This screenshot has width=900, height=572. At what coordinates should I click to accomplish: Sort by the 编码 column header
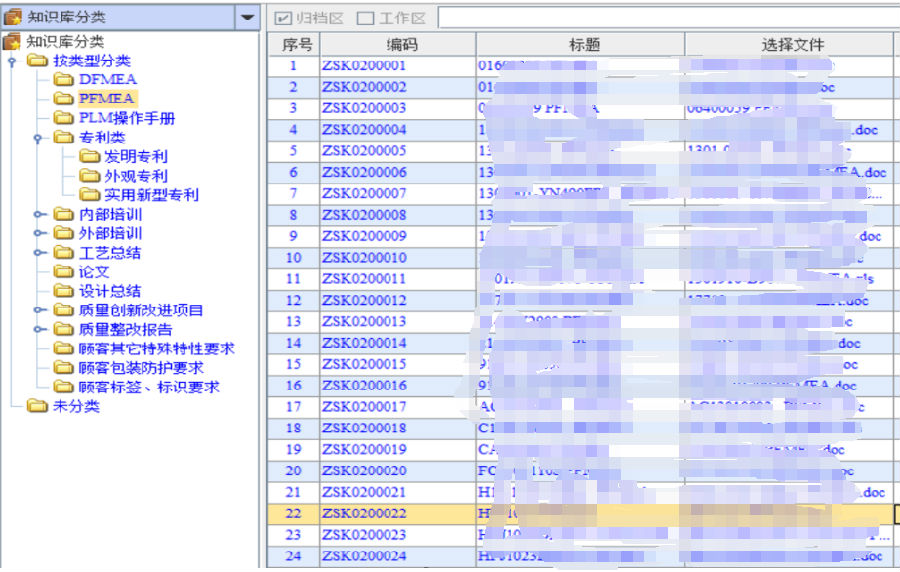(397, 44)
